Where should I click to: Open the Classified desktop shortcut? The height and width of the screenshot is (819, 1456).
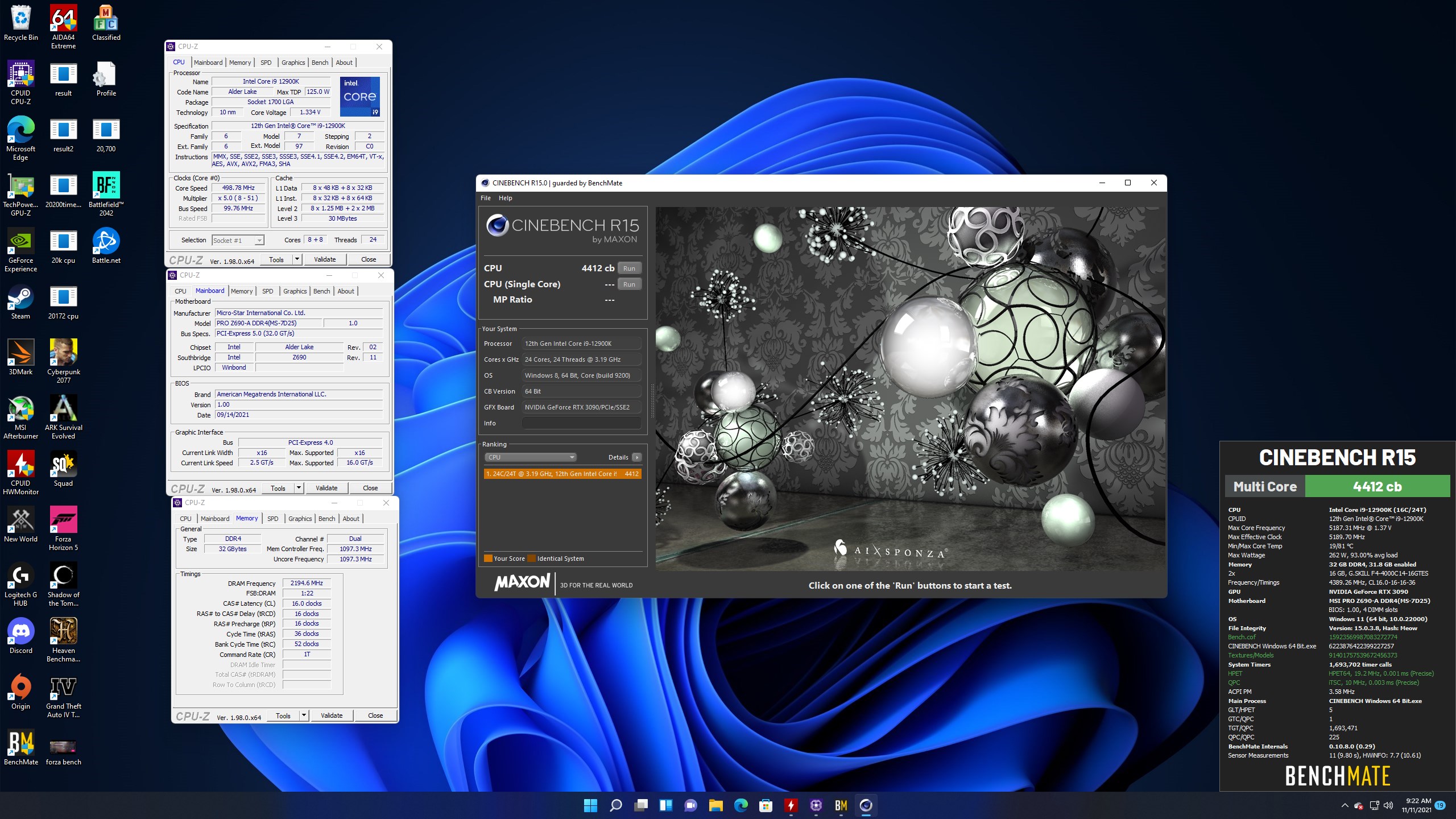106,23
